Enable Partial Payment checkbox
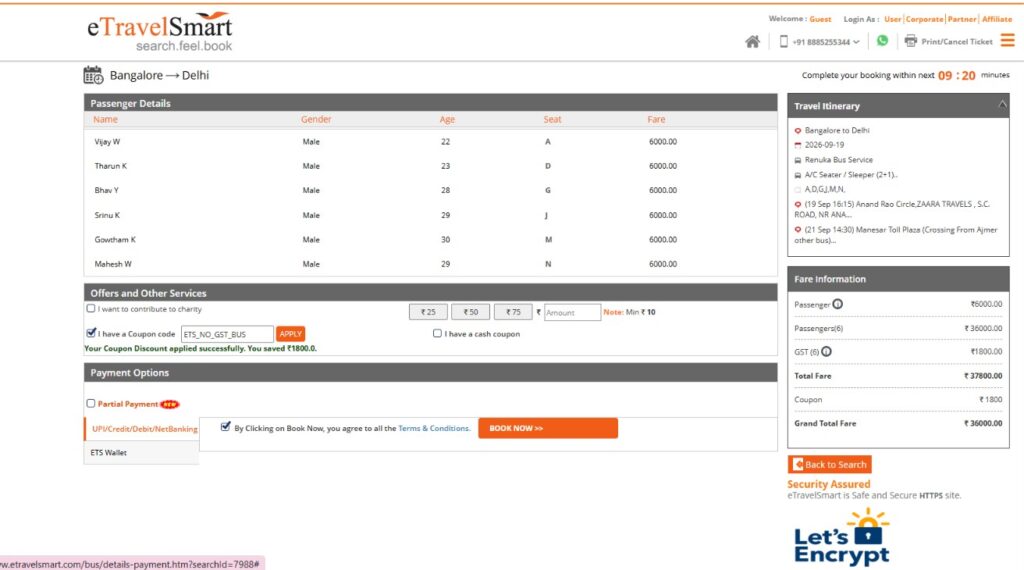Screen dimensions: 1024x570 (x=91, y=404)
